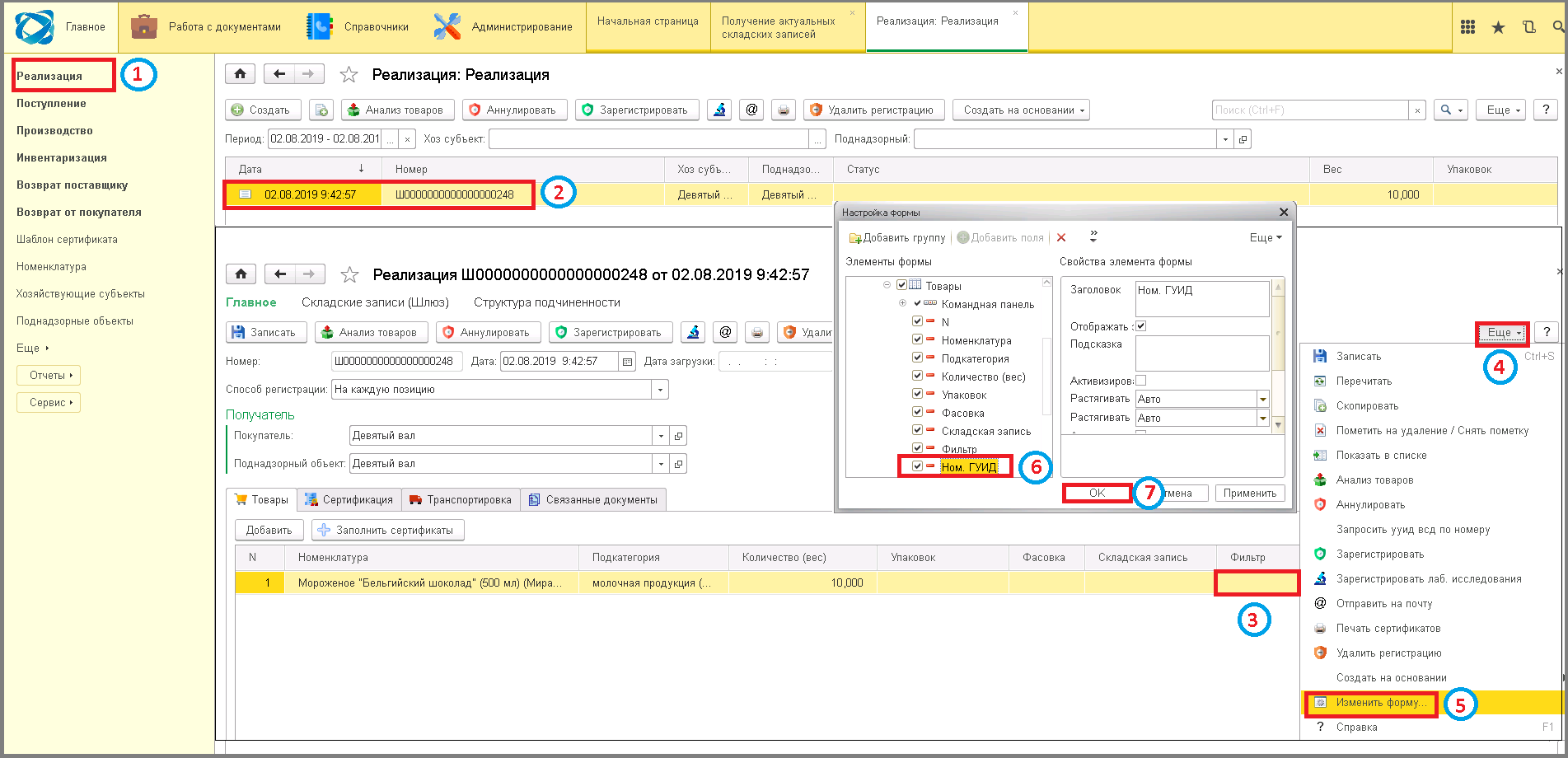Switch to the Начальная страница tab

point(648,27)
